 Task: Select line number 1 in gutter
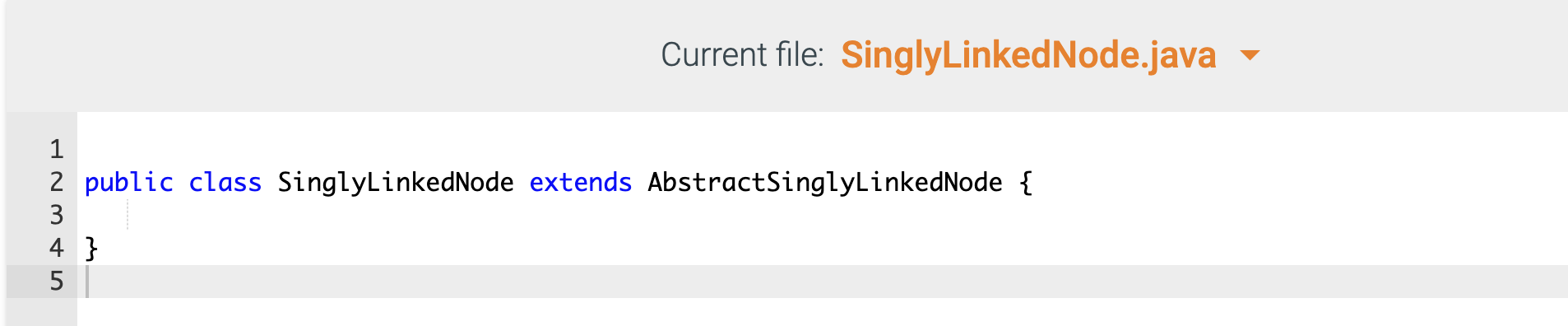click(x=56, y=149)
